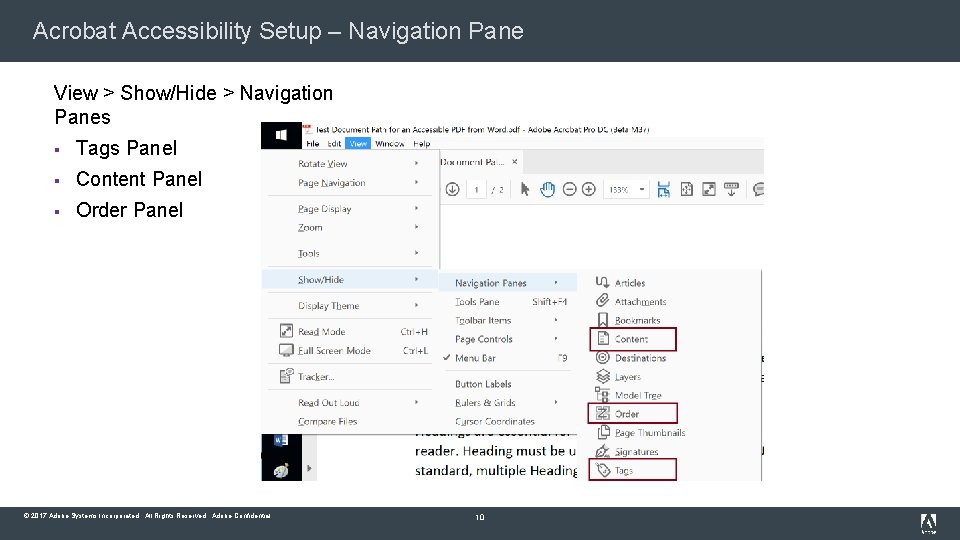This screenshot has width=960, height=540.
Task: Select the Show/Hide menu entry
Action: (x=350, y=279)
